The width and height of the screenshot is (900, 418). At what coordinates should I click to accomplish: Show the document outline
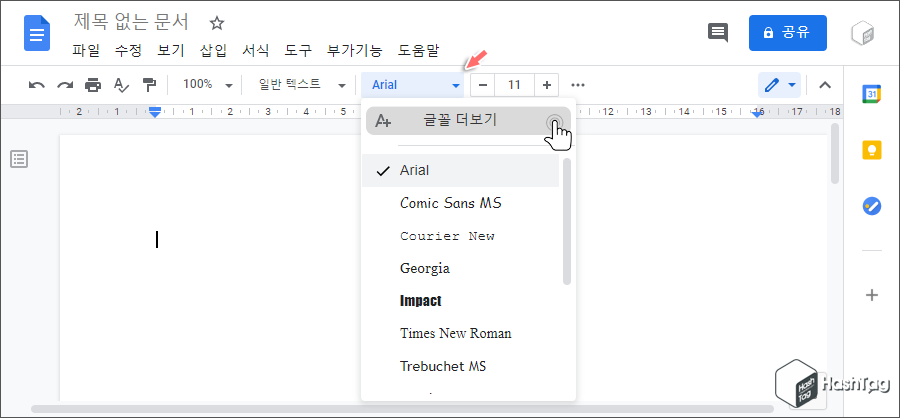tap(19, 159)
